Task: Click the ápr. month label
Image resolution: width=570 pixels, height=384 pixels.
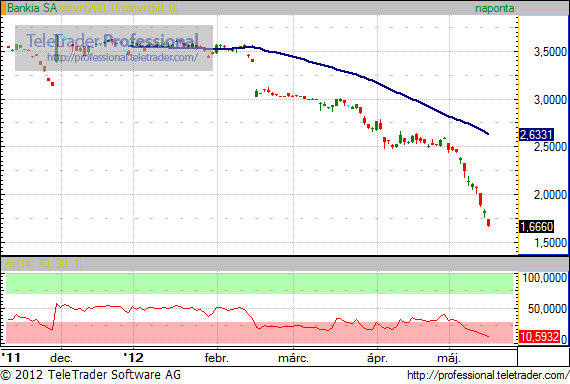Action: point(377,358)
